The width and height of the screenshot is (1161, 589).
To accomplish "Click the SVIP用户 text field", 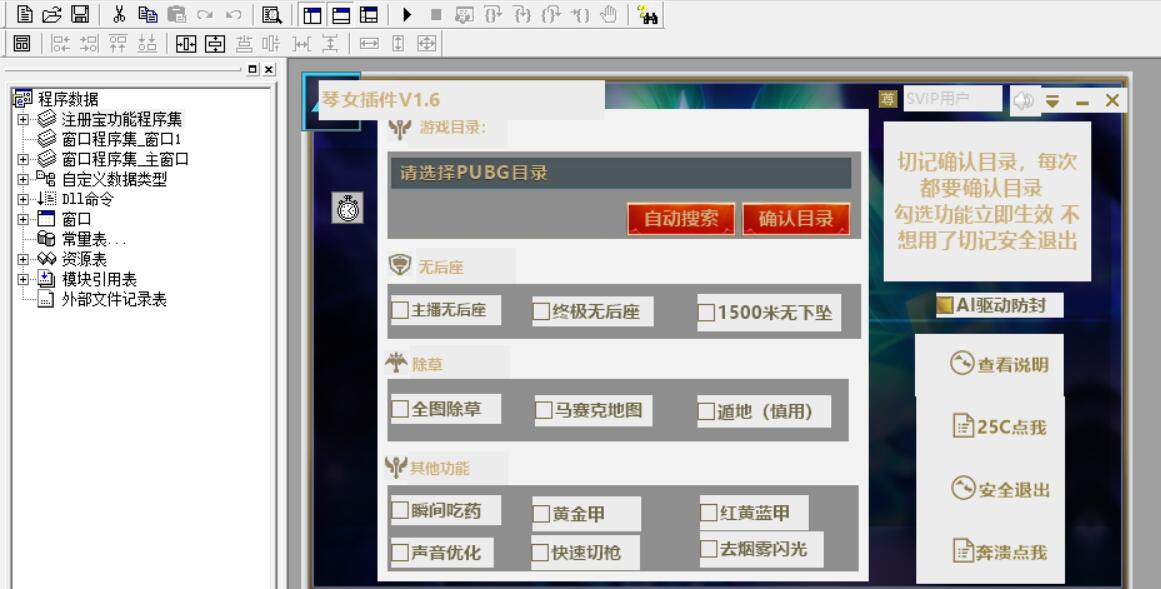I will 952,99.
